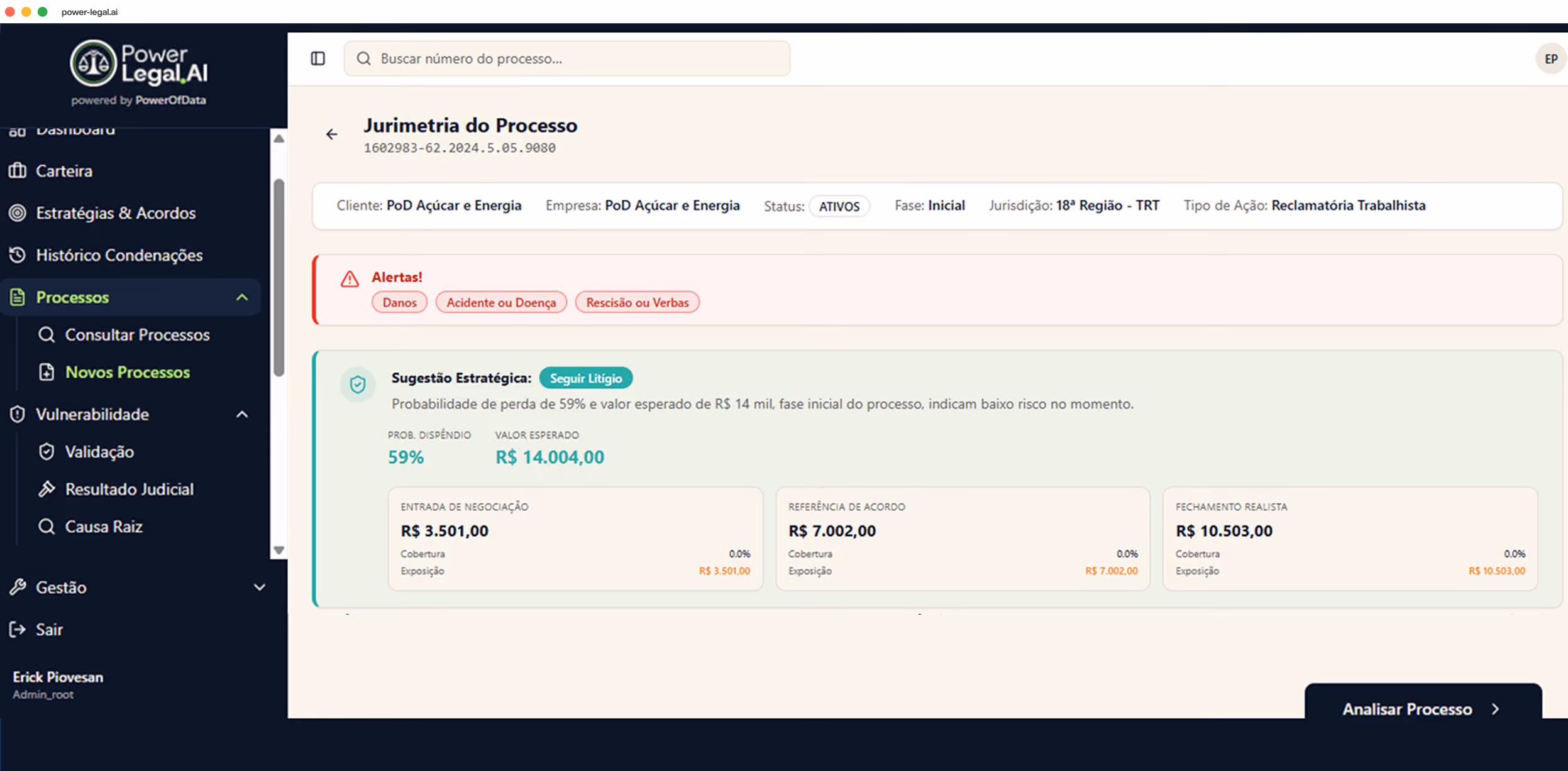Open the EP user avatar
Image resolution: width=1568 pixels, height=771 pixels.
[x=1550, y=59]
